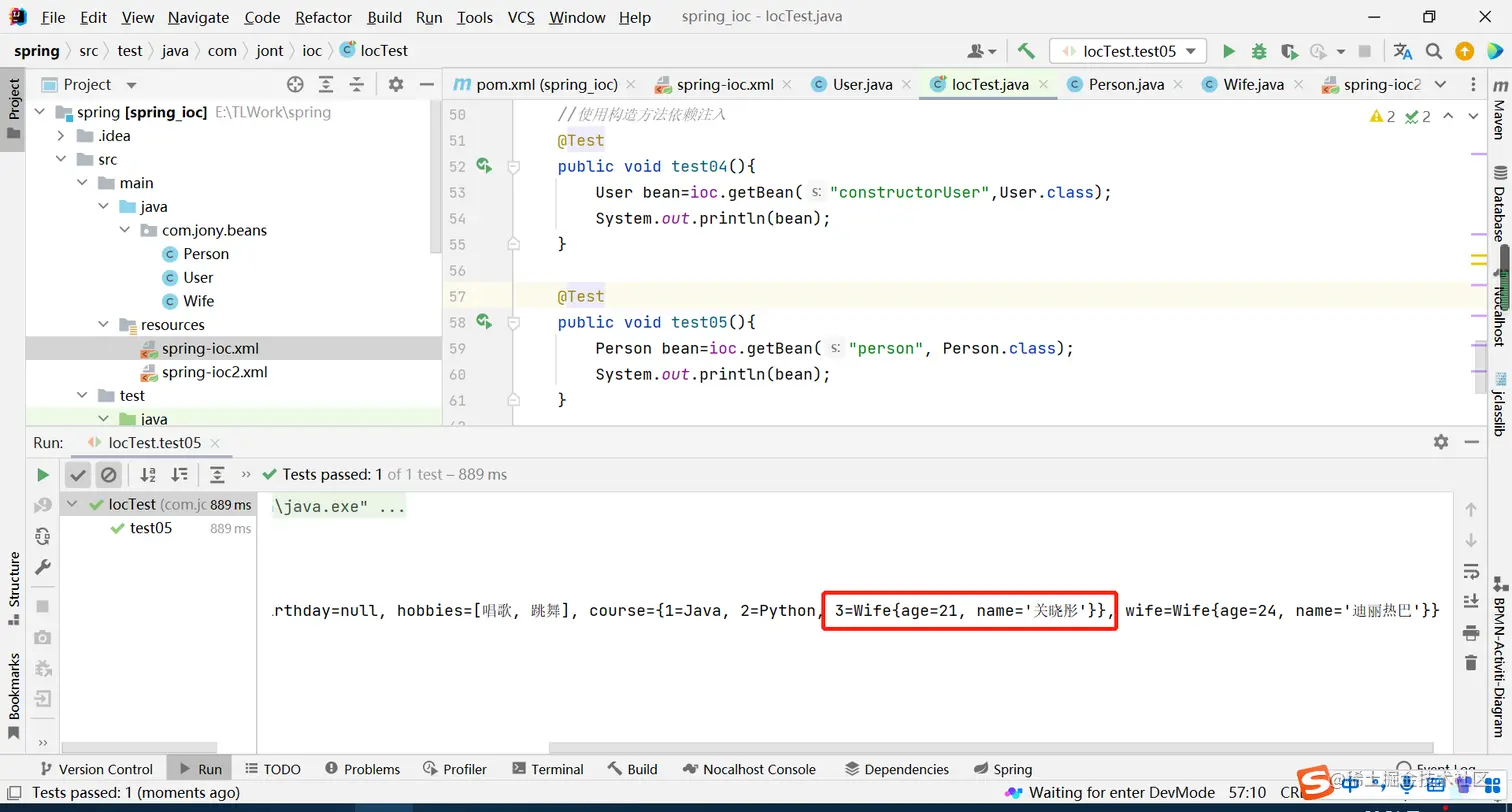
Task: Collapse the com.jony.beans package
Action: coord(125,231)
